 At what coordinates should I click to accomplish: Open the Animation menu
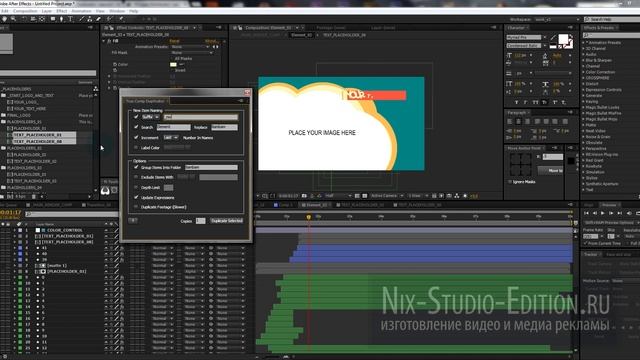tap(82, 11)
